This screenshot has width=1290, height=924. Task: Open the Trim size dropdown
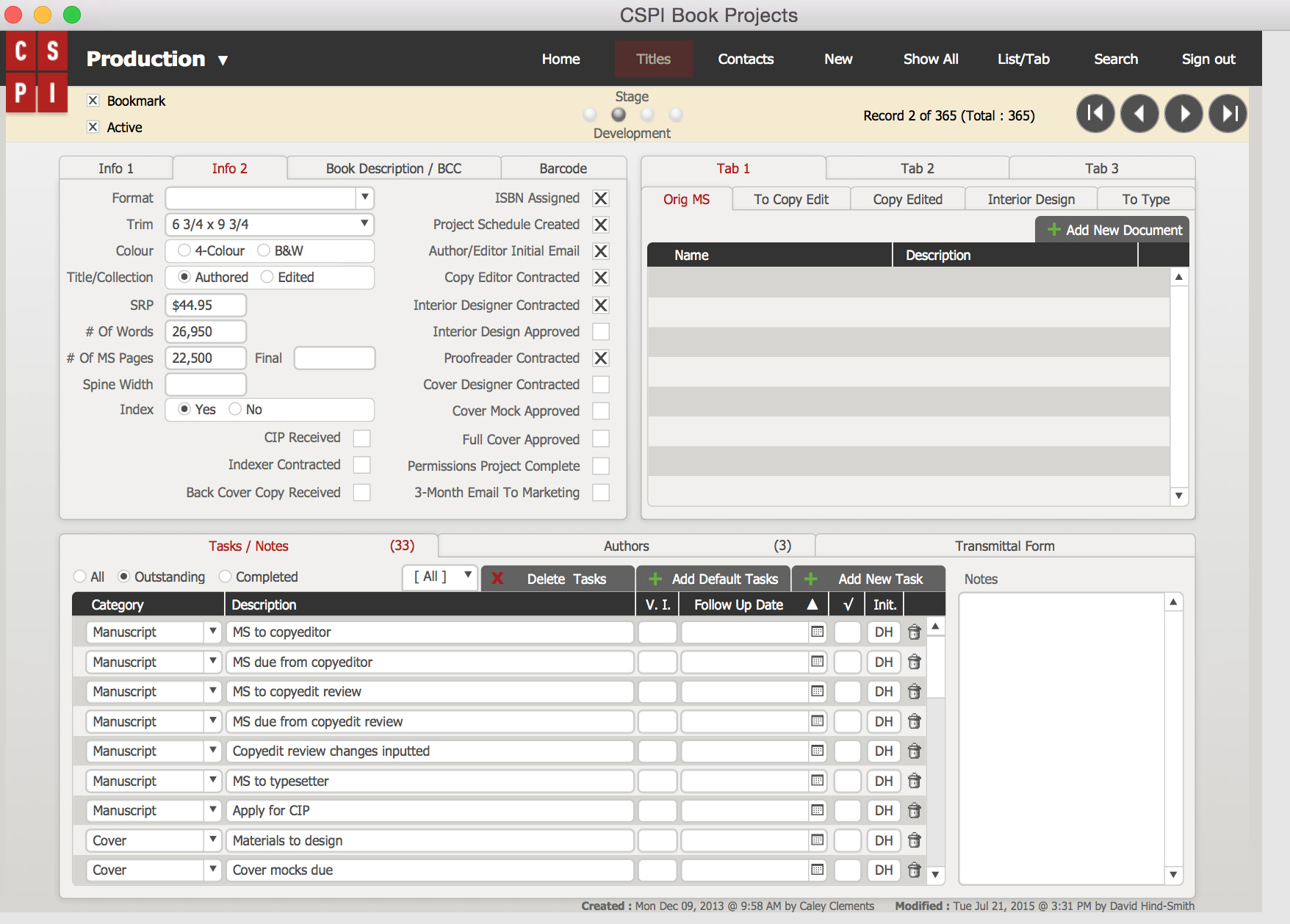pyautogui.click(x=364, y=224)
